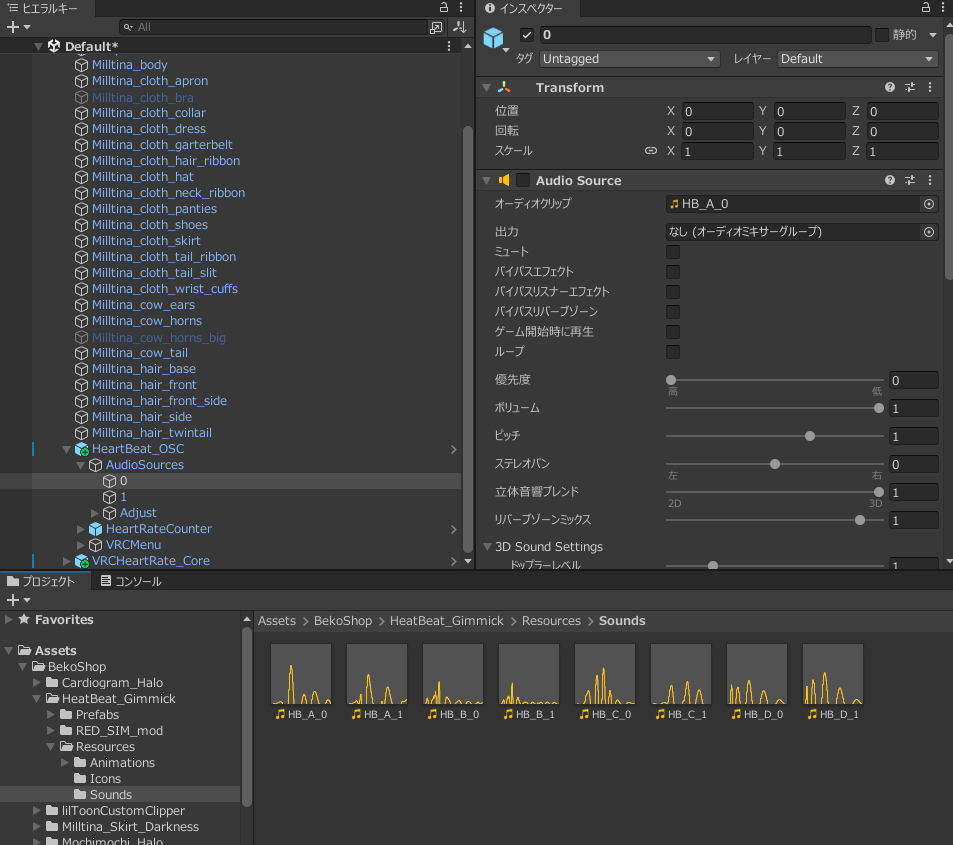953x845 pixels.
Task: Click the Project panel add asset plus button
Action: [x=13, y=600]
